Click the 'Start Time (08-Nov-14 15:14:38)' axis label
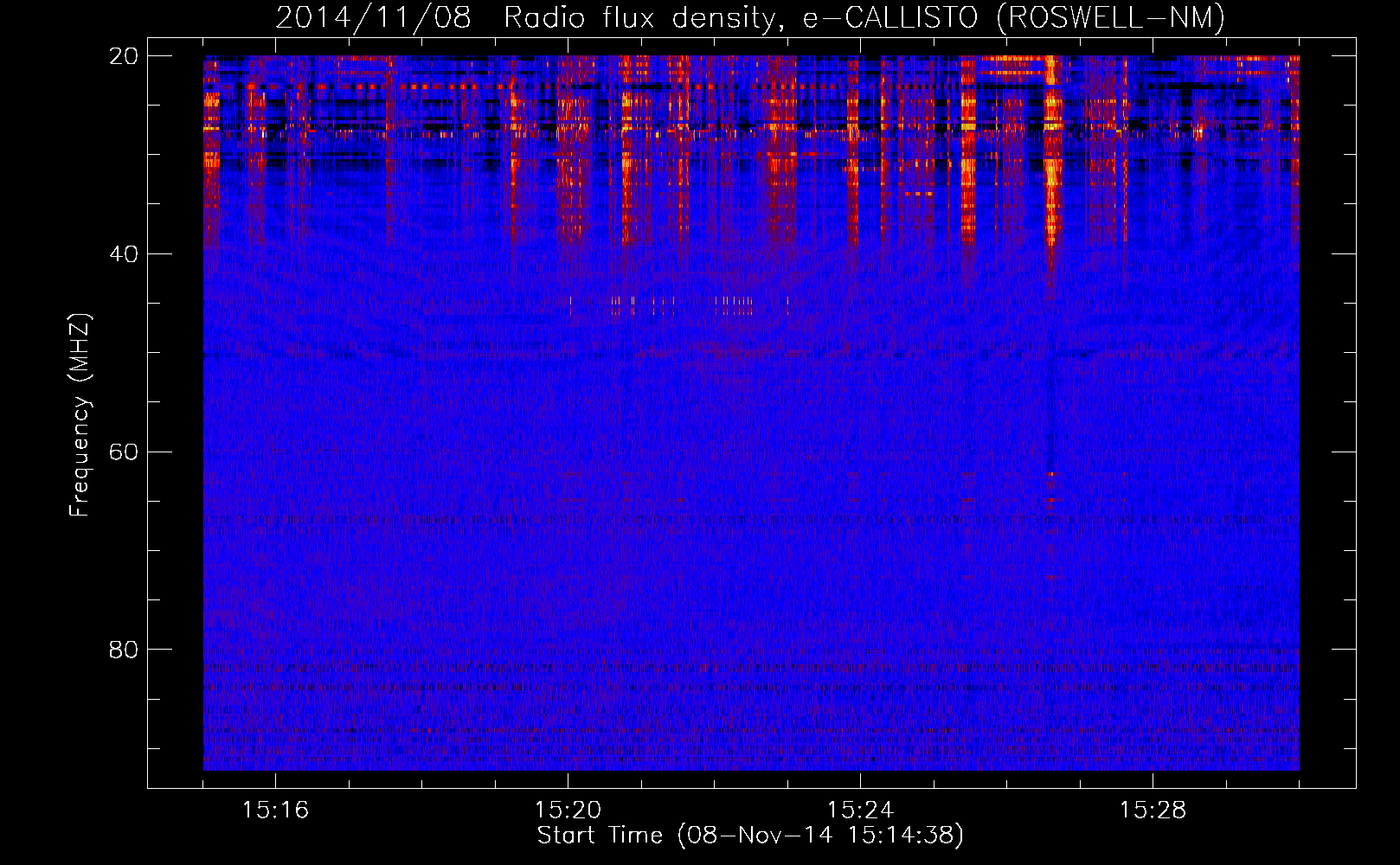 (750, 836)
